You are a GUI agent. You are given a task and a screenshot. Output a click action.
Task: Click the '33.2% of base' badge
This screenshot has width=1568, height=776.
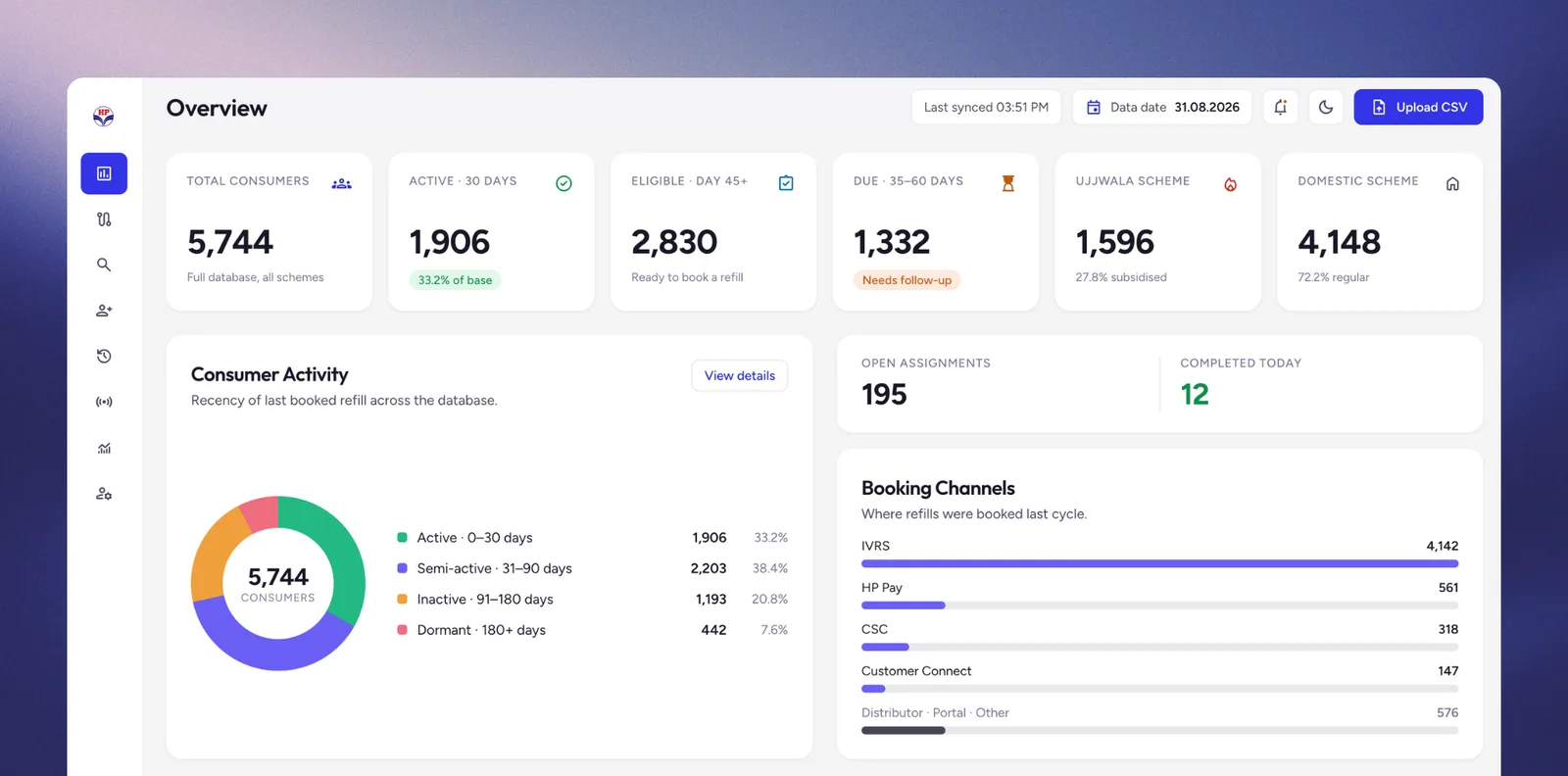[x=455, y=280]
